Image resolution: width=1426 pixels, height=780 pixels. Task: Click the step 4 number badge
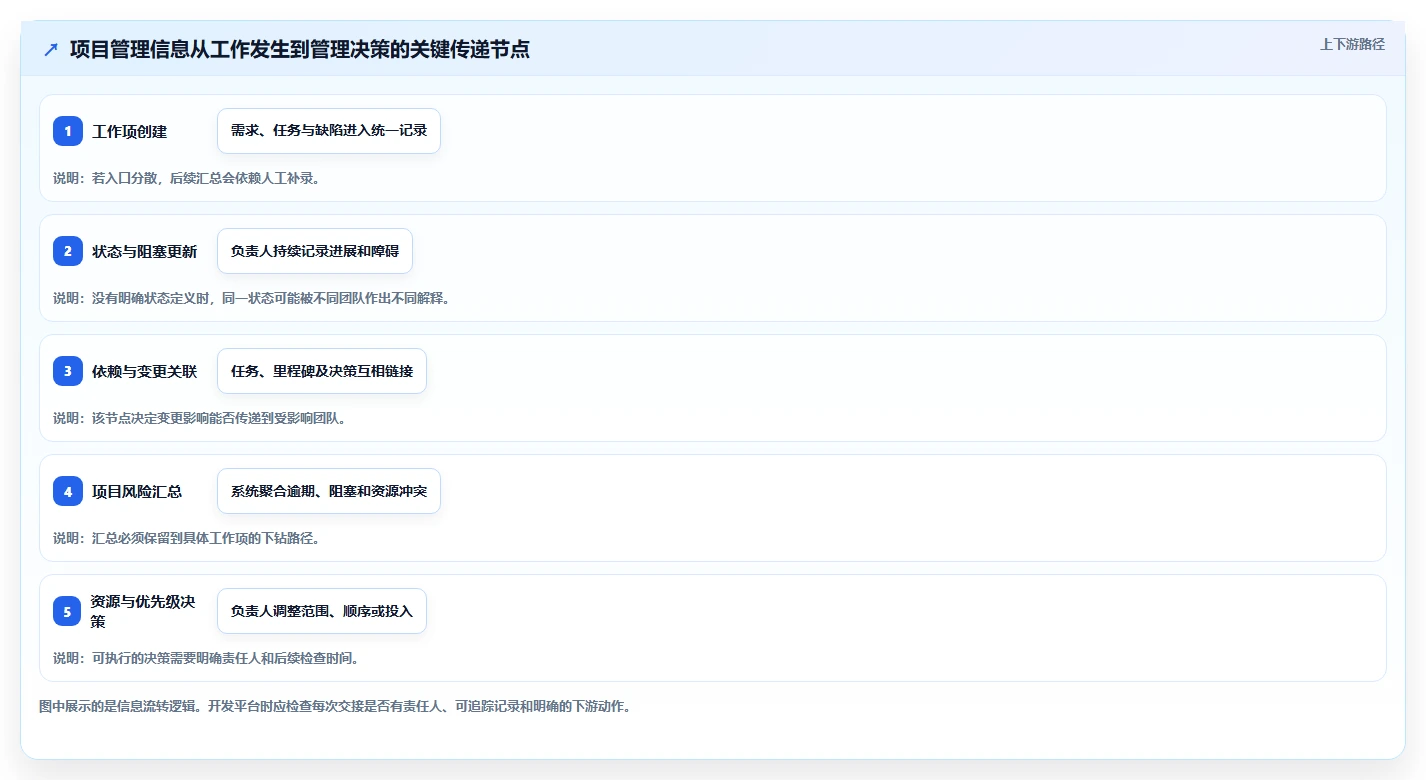[68, 491]
